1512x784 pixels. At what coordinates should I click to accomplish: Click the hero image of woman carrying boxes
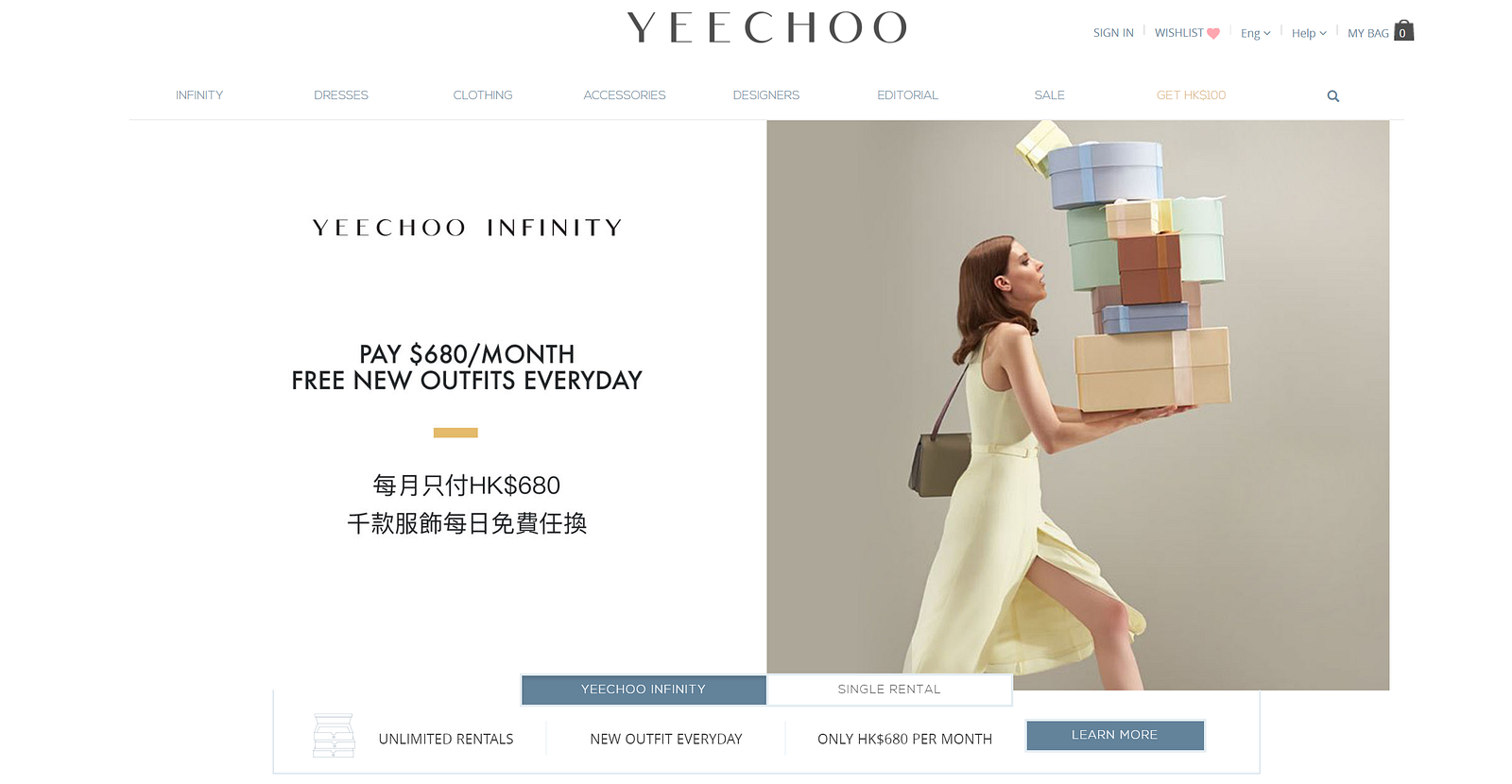pyautogui.click(x=1078, y=405)
